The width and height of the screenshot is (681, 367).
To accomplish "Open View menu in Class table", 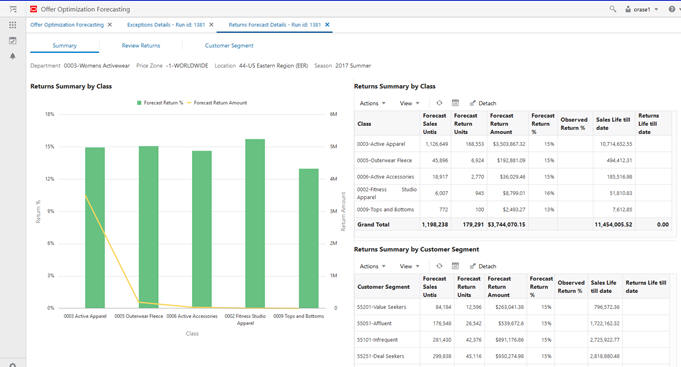I will click(409, 103).
